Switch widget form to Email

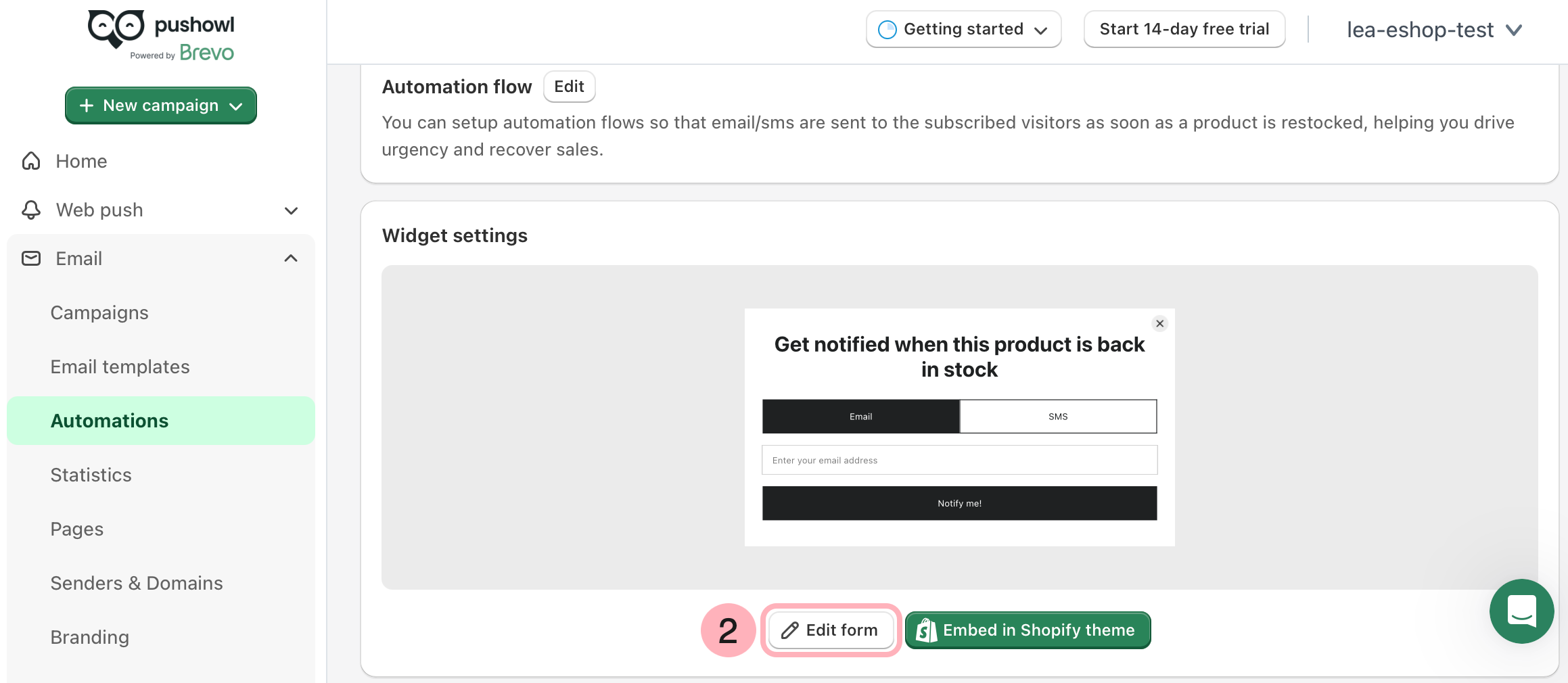tap(860, 417)
